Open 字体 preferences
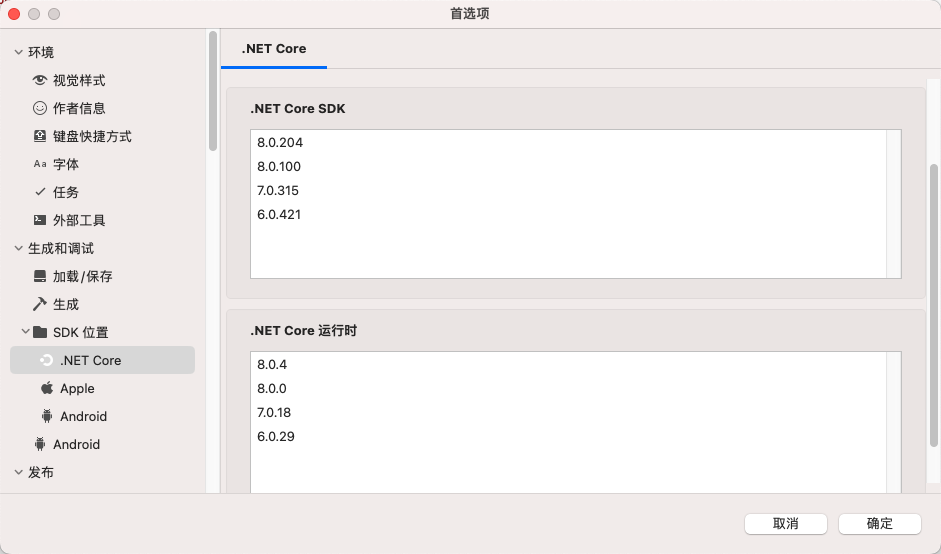This screenshot has width=941, height=554. pyautogui.click(x=65, y=164)
